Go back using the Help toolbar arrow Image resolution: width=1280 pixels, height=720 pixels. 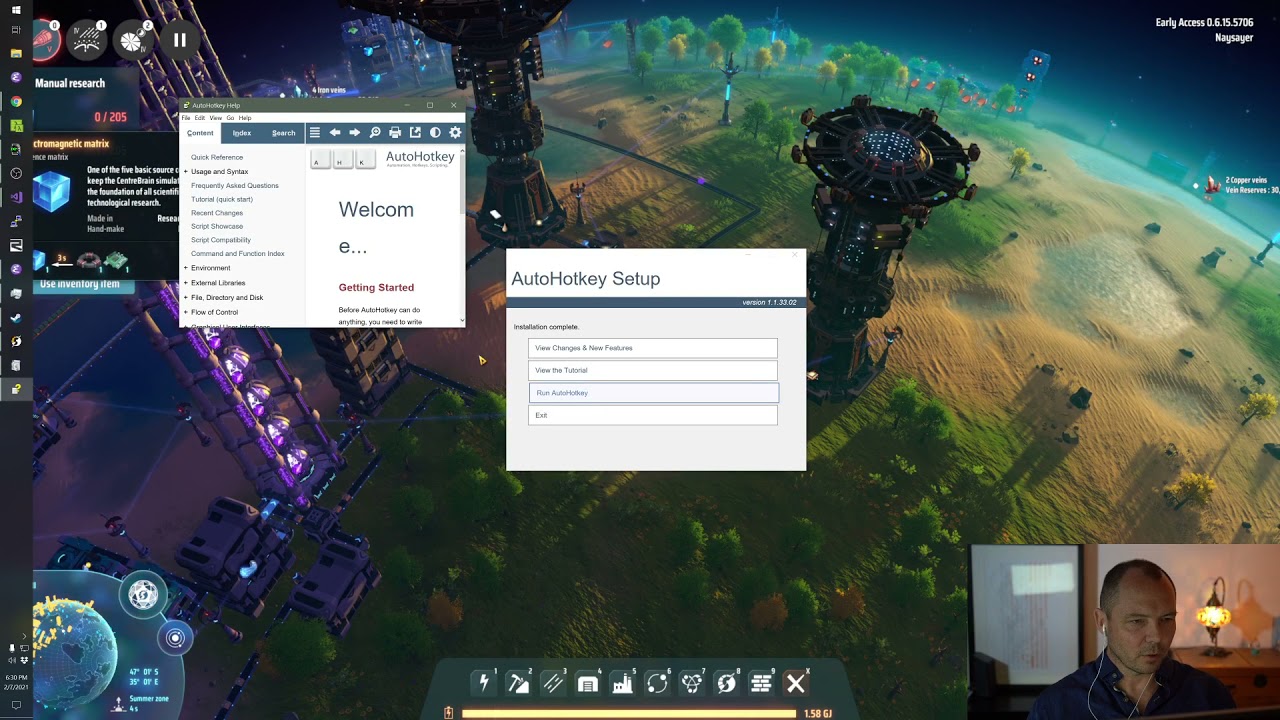pyautogui.click(x=335, y=132)
